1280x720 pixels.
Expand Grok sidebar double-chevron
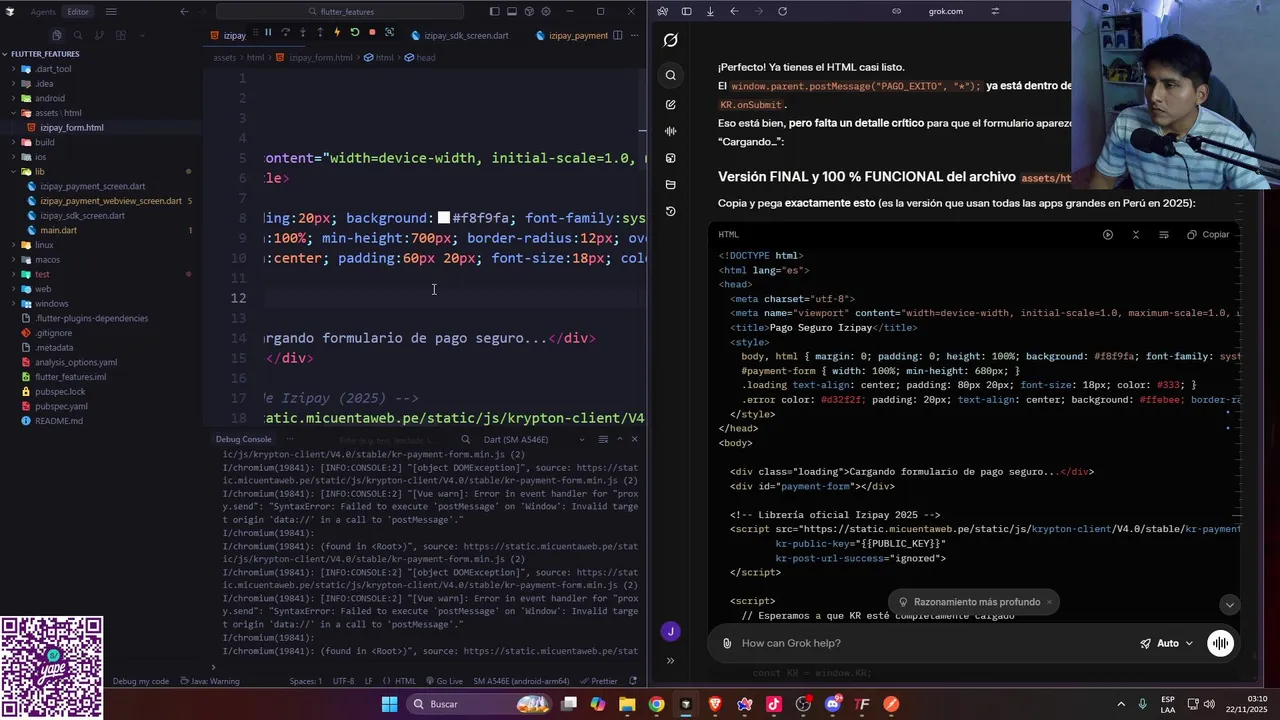671,660
